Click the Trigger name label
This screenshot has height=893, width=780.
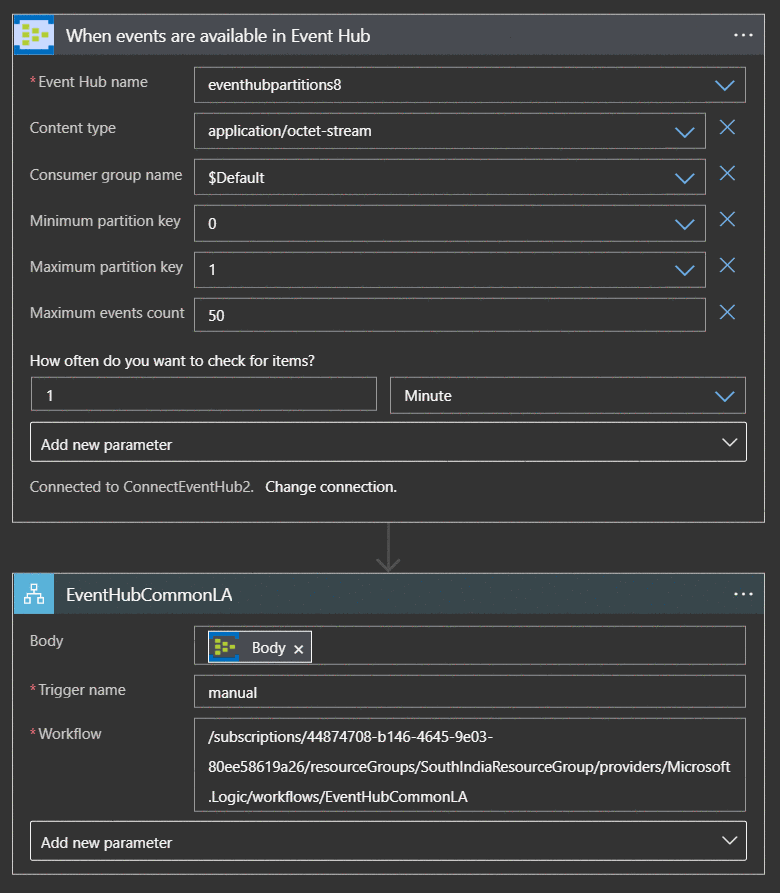pyautogui.click(x=82, y=690)
